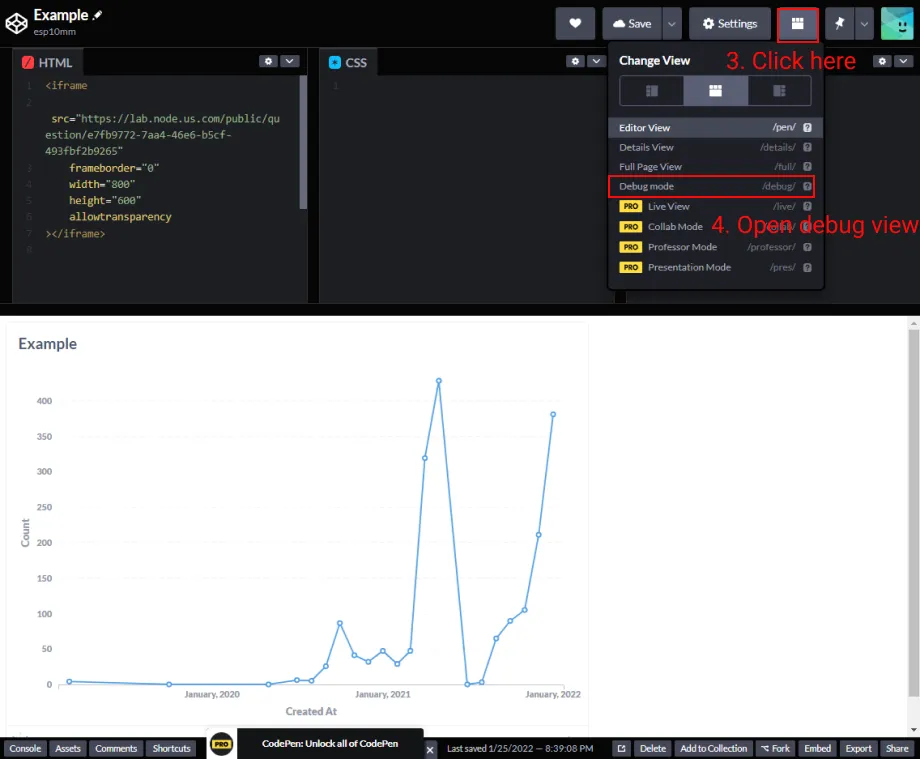This screenshot has width=920, height=759.
Task: Open the HTML editor gear settings
Action: [268, 61]
